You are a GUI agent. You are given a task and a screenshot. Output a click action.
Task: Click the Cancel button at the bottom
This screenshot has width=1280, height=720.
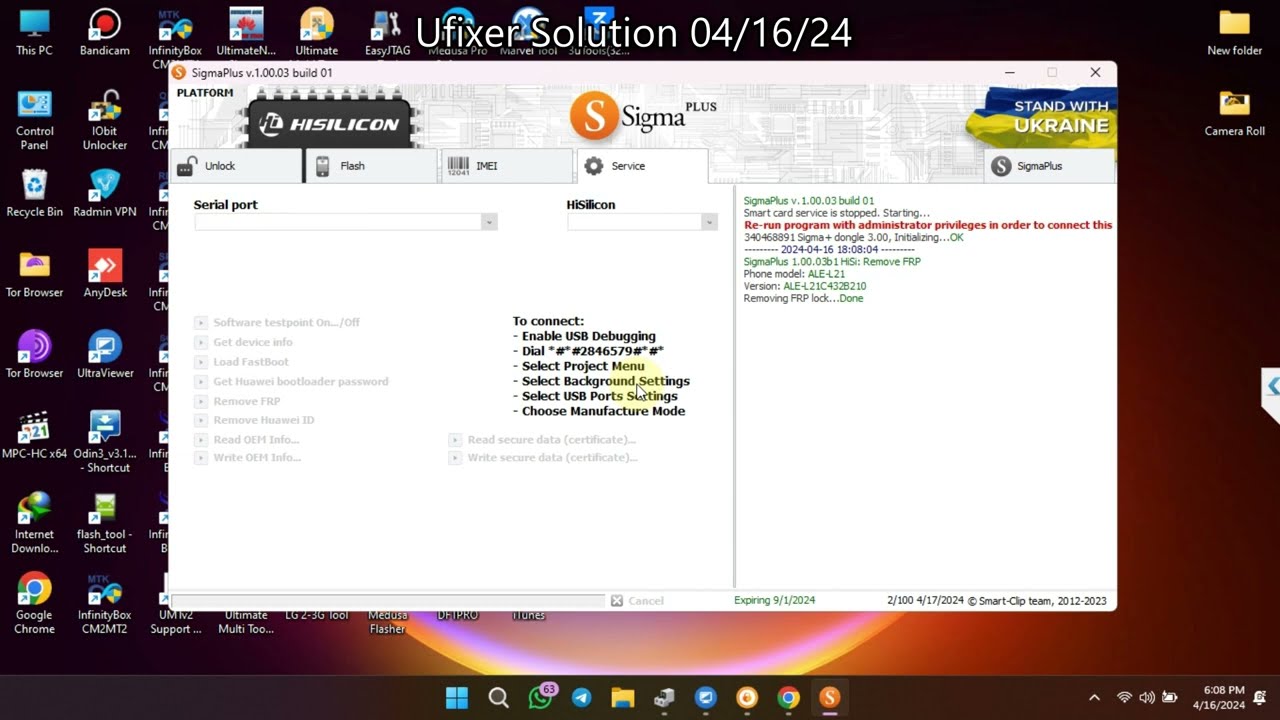pyautogui.click(x=638, y=600)
